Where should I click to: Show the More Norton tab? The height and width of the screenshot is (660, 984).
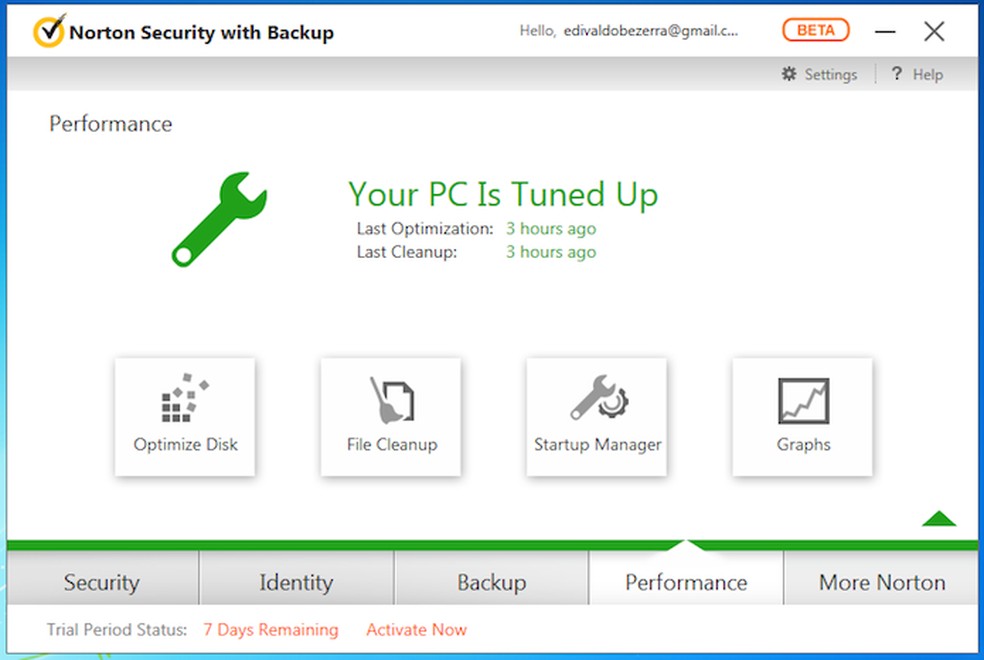(x=882, y=582)
